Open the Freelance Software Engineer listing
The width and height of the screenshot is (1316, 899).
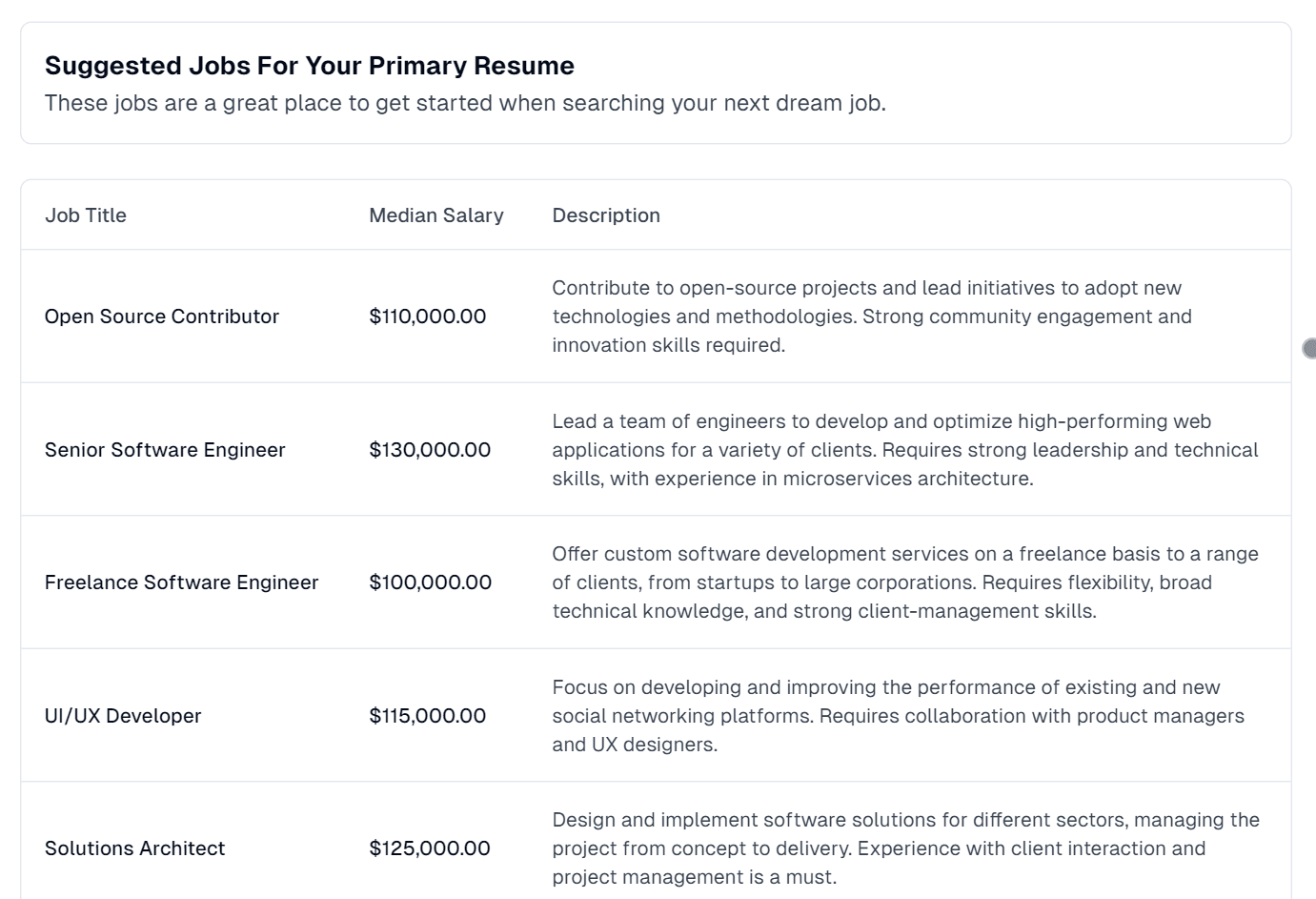(181, 582)
